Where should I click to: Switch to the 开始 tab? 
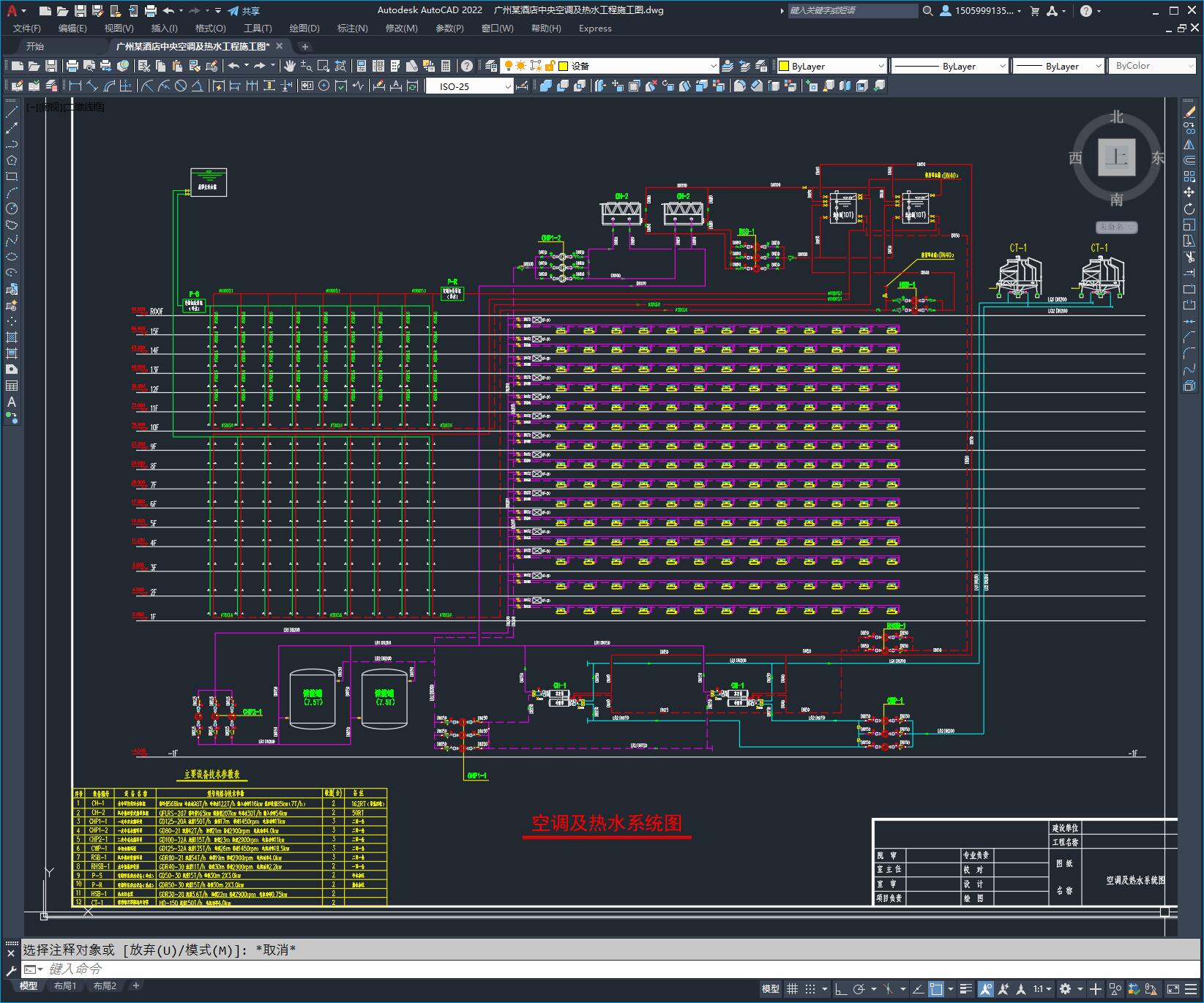[34, 46]
